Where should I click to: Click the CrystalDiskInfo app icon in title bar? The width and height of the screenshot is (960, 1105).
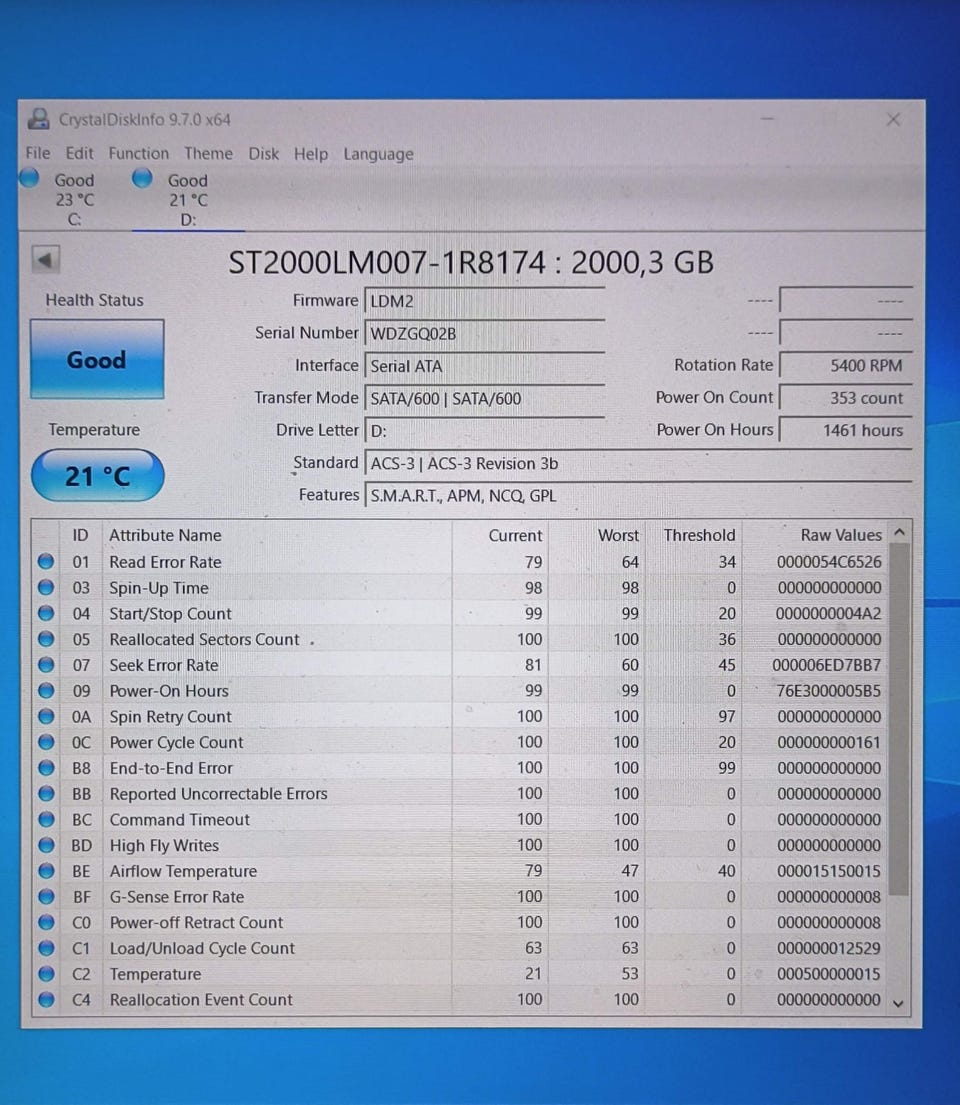(39, 118)
